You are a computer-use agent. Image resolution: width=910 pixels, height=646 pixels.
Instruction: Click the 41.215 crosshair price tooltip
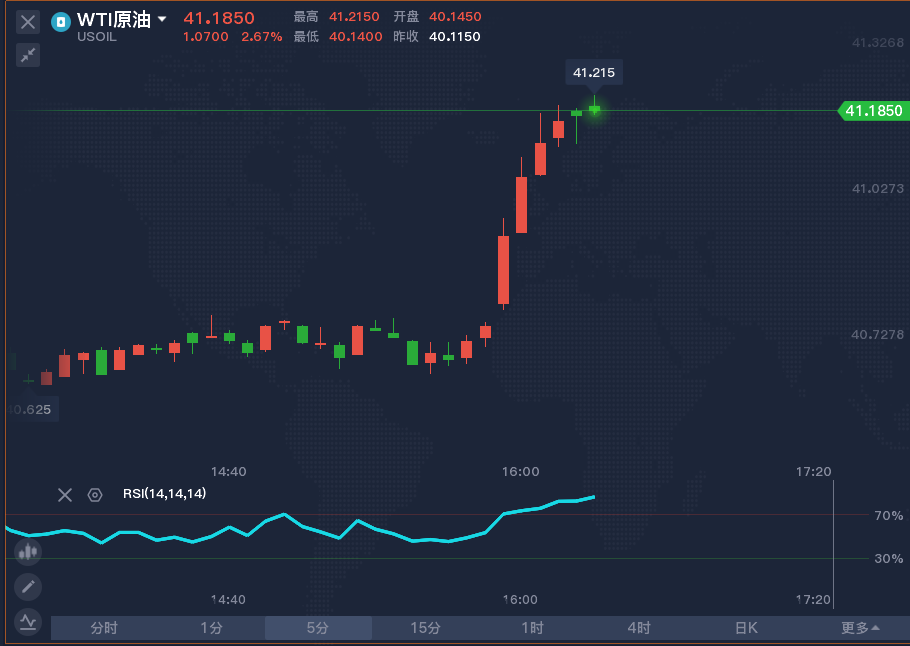click(x=595, y=72)
